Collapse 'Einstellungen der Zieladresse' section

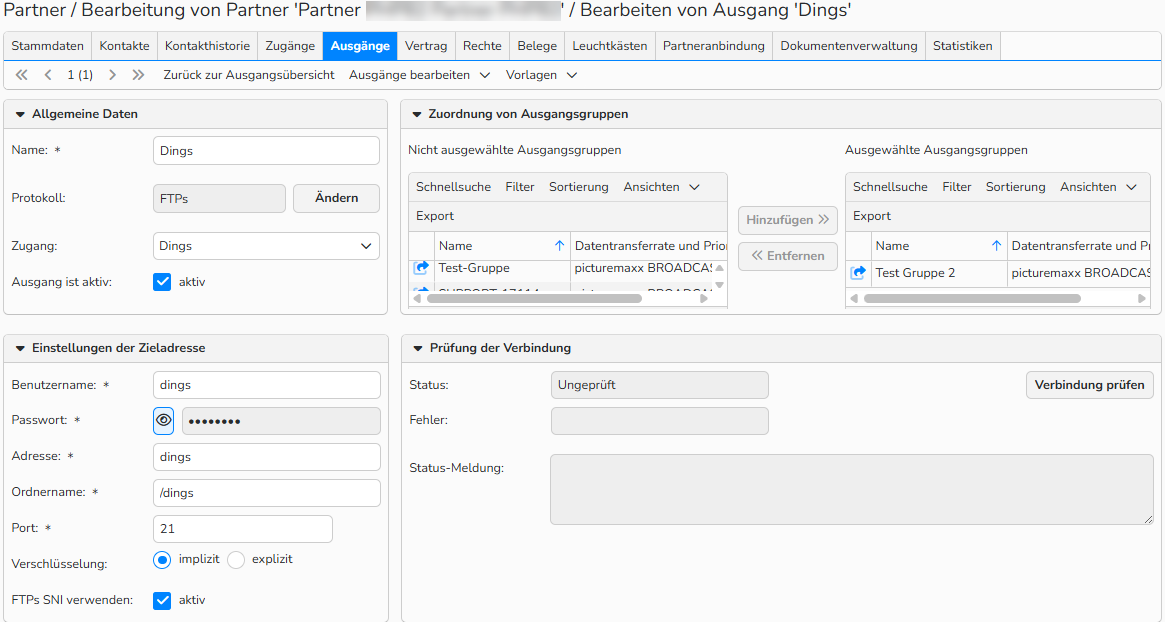tap(21, 349)
